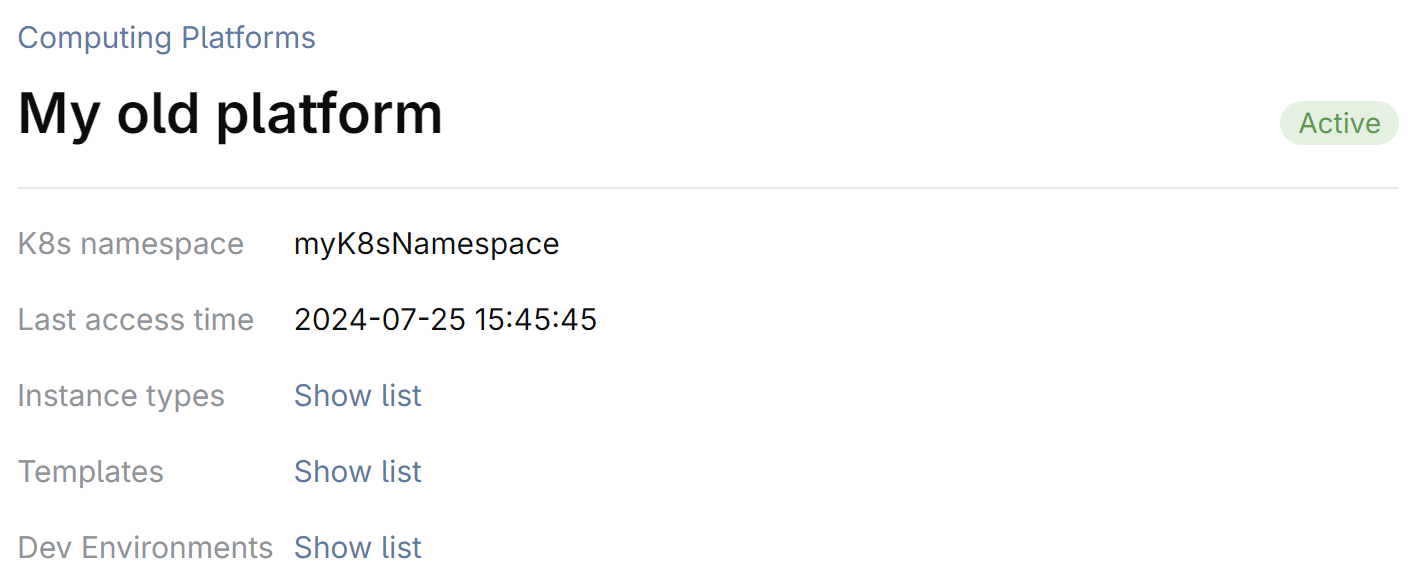
Task: Click the My old platform heading
Action: (230, 113)
